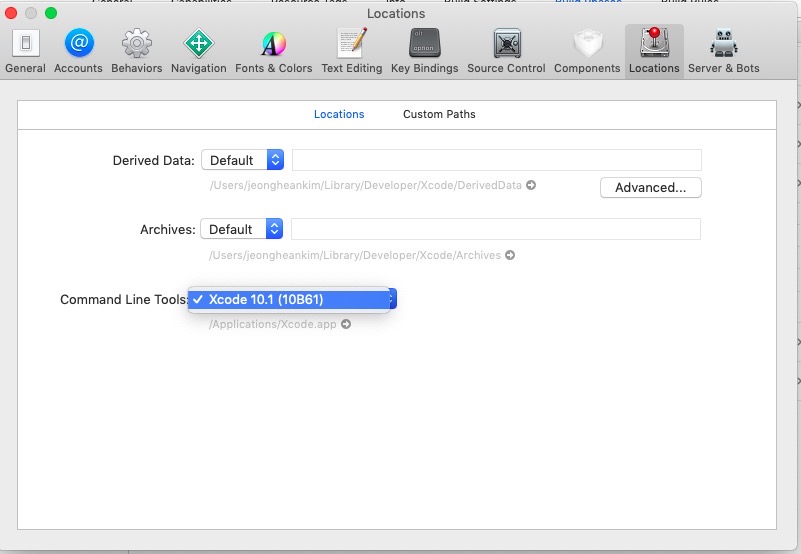Open the Behaviors preferences pane

pos(136,51)
